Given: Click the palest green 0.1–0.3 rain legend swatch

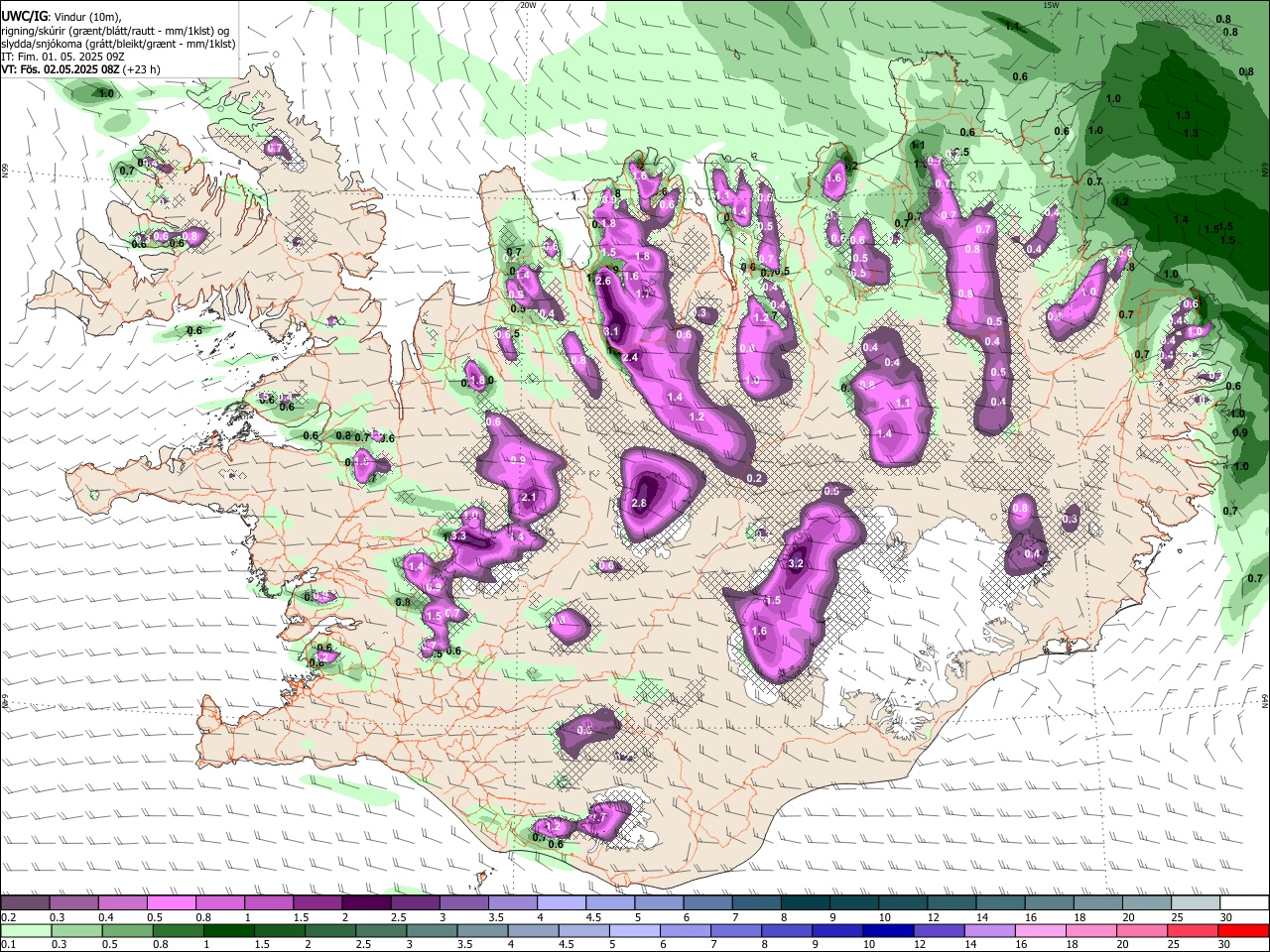Looking at the screenshot, I should pyautogui.click(x=25, y=930).
